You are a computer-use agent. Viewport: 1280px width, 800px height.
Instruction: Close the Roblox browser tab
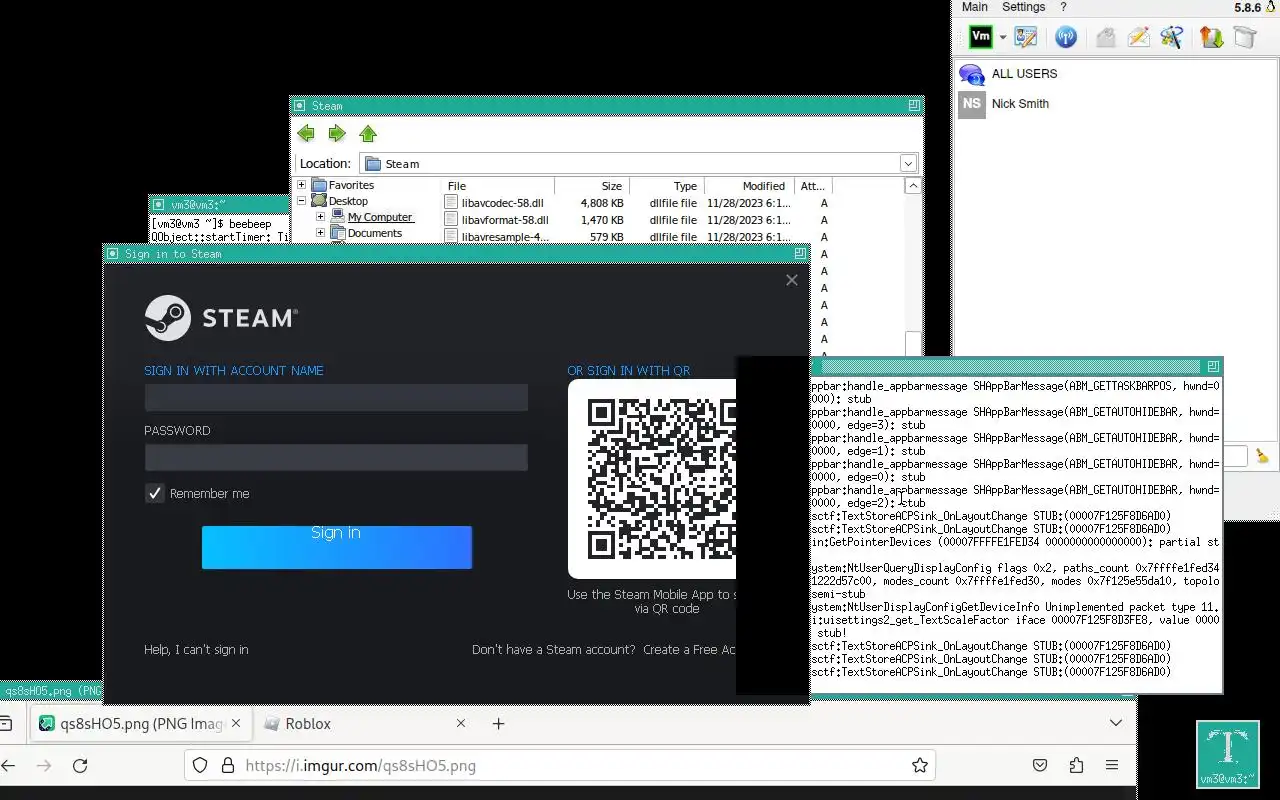click(461, 724)
